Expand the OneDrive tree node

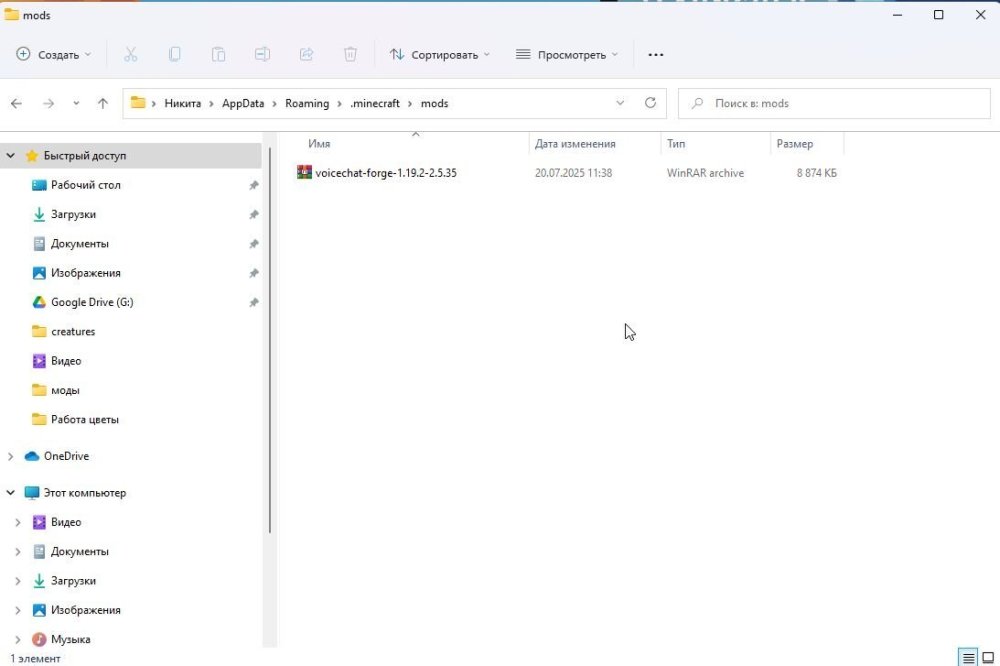point(11,456)
